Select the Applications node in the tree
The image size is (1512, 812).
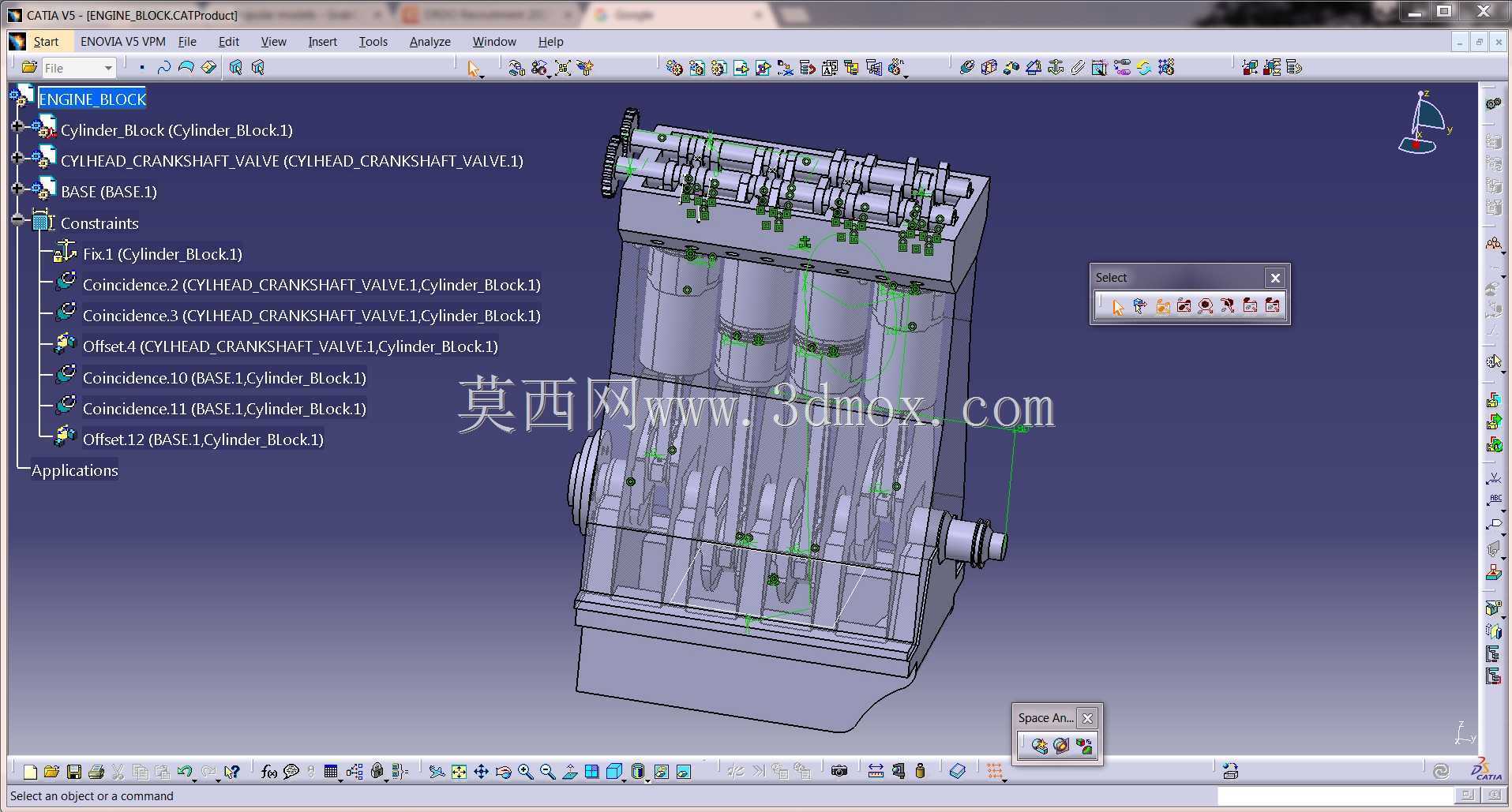pyautogui.click(x=75, y=470)
